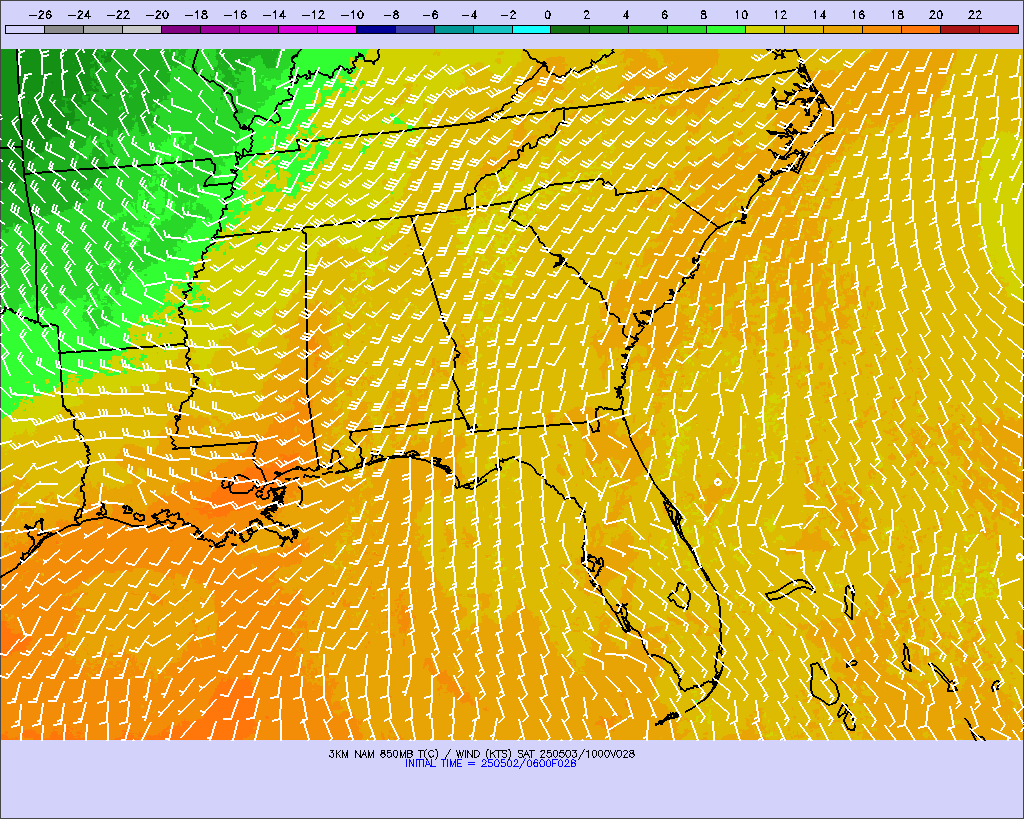
Task: Click the -2 legend label
Action: coord(508,15)
